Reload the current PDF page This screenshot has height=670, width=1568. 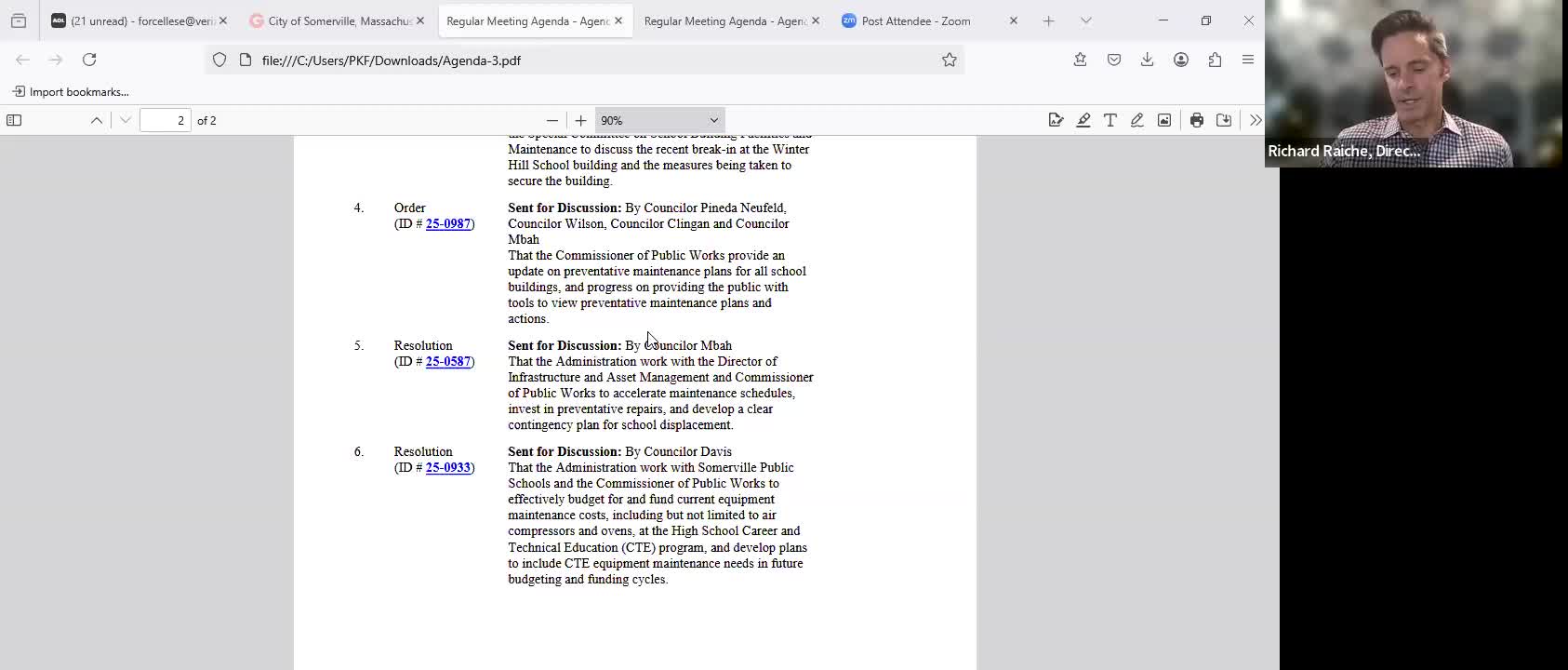pos(89,60)
